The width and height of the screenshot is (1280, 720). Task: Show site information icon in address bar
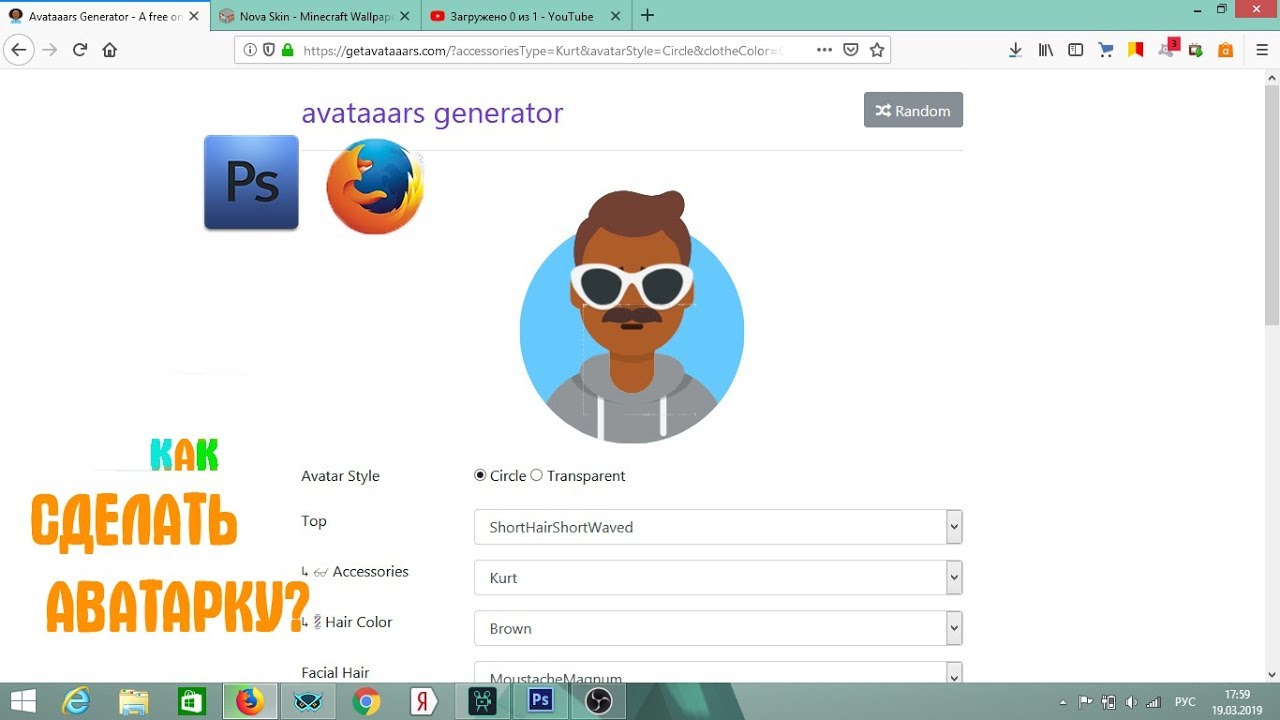click(x=250, y=50)
